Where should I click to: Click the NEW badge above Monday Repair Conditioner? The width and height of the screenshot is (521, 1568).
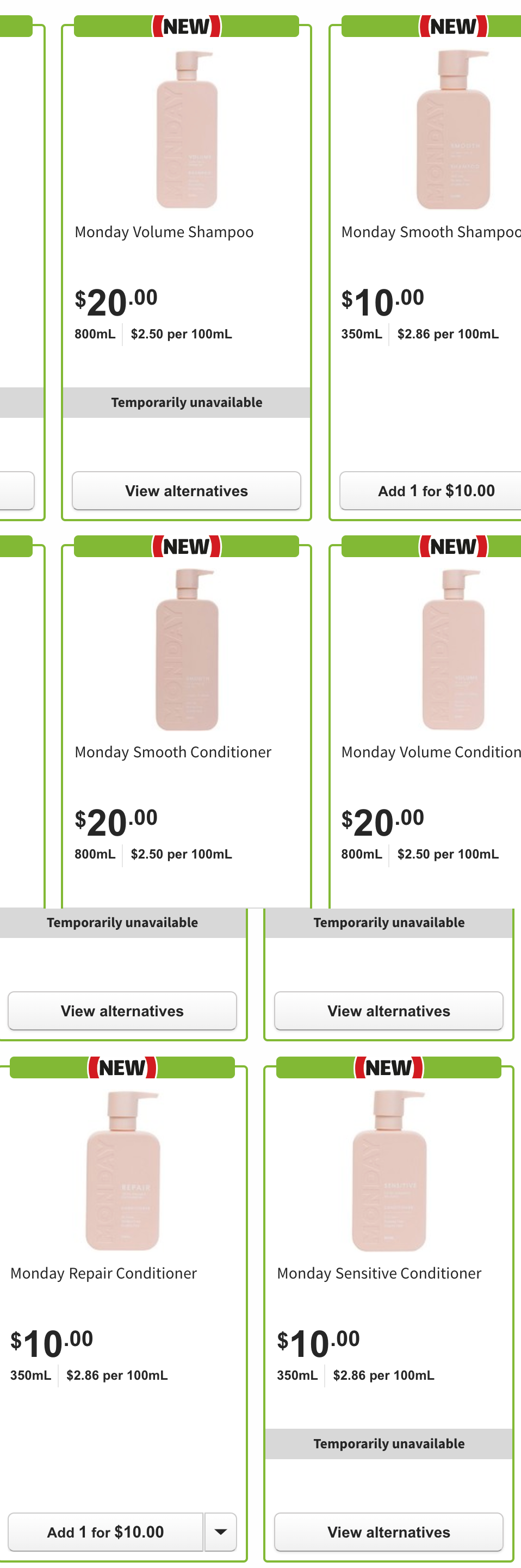point(122,1067)
